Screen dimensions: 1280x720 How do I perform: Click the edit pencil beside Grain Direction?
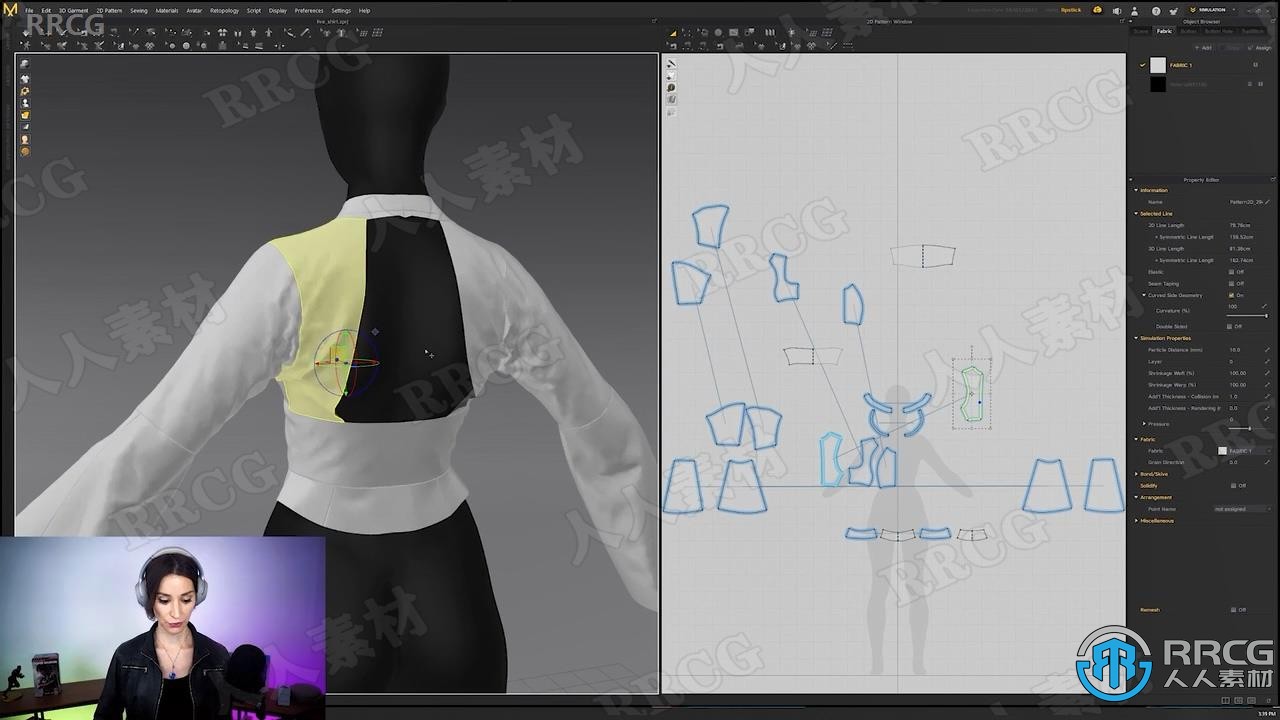(1267, 462)
